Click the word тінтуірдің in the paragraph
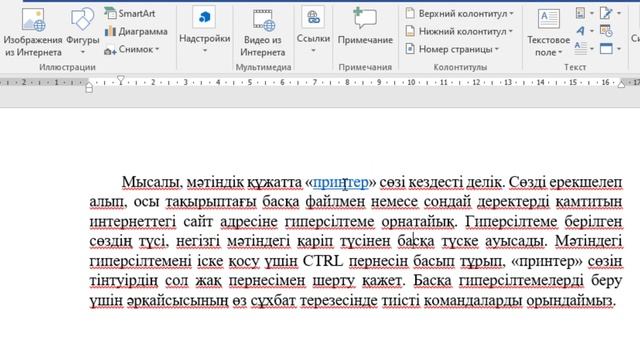 pyautogui.click(x=124, y=281)
